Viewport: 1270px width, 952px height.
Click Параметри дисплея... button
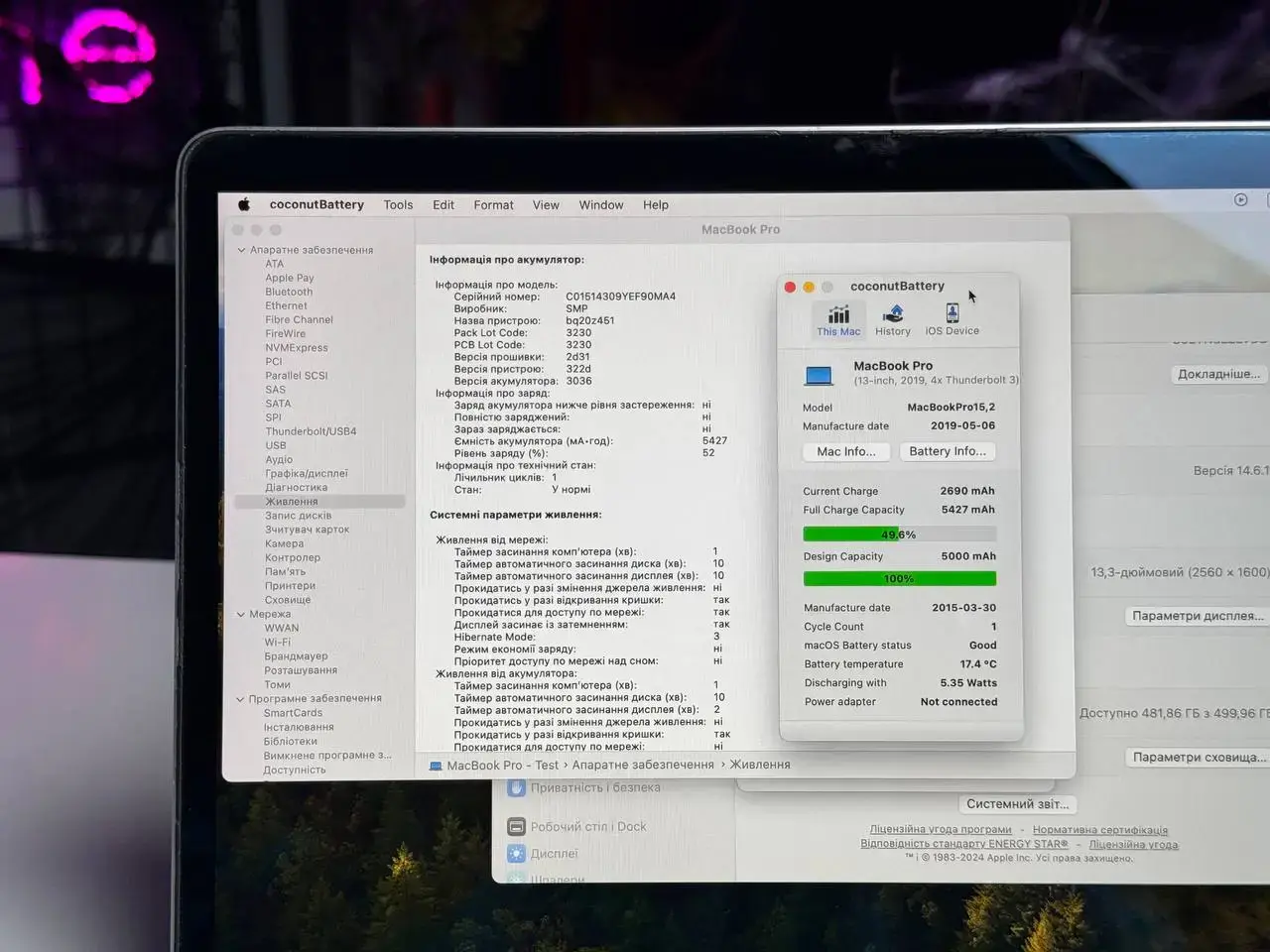(x=1198, y=616)
